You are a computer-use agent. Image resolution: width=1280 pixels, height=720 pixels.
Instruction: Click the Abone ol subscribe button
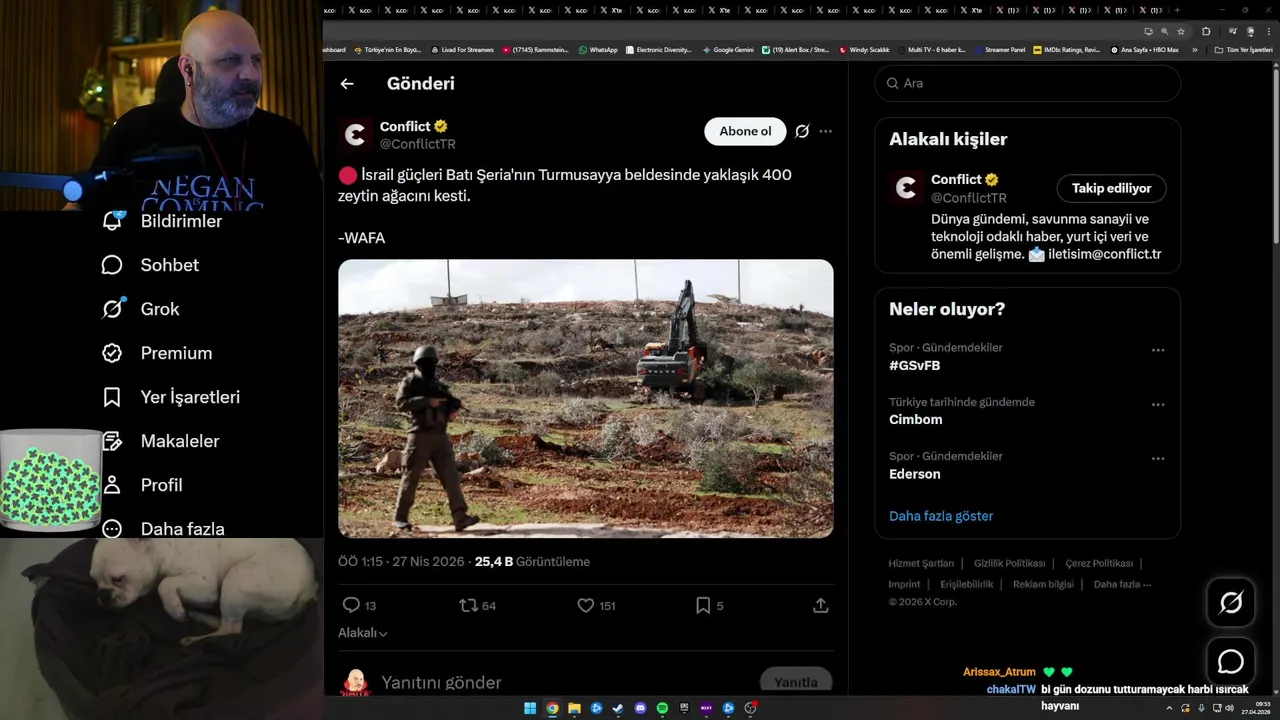tap(745, 131)
